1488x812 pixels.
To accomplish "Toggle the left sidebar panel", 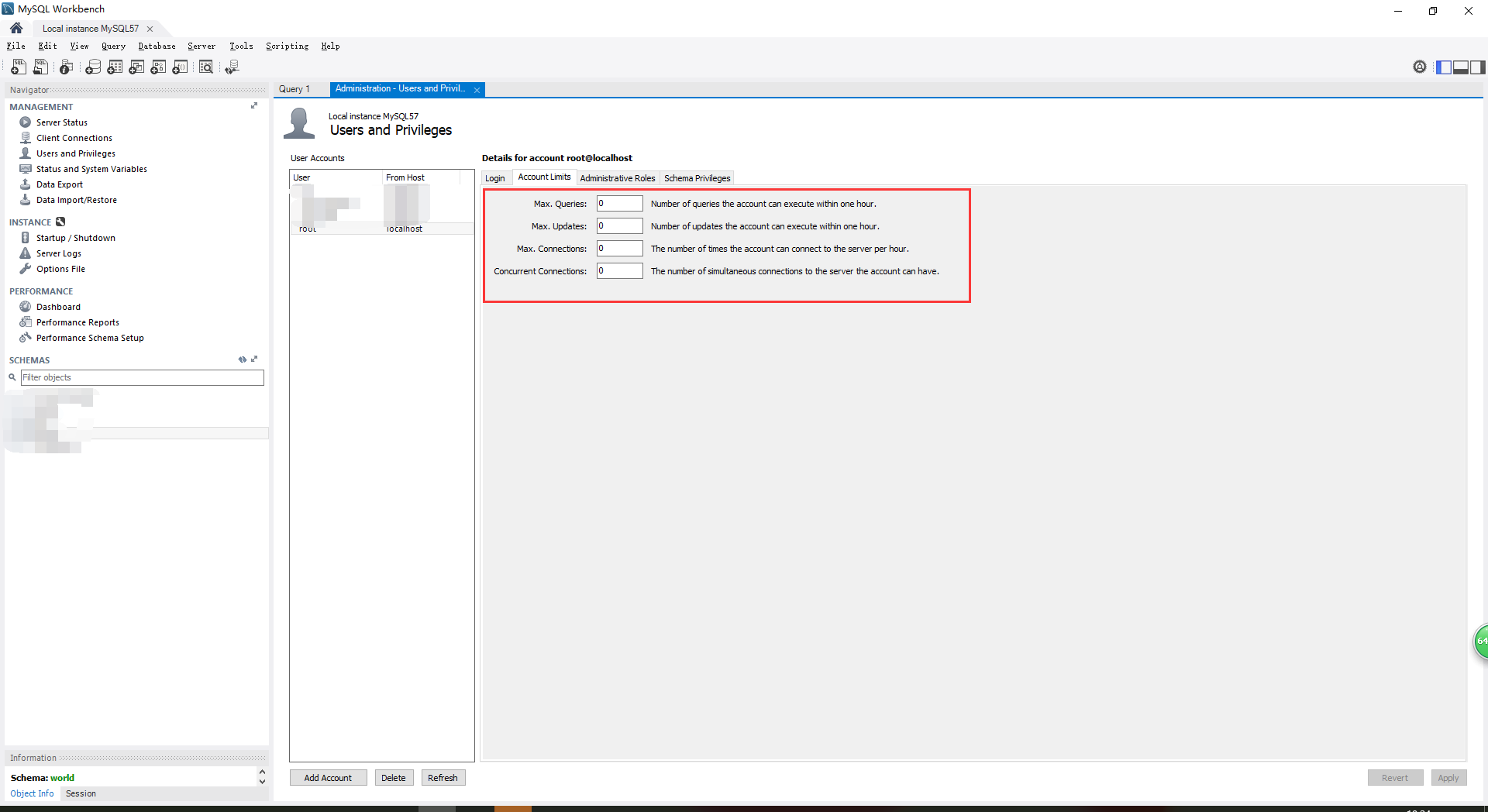I will point(1444,67).
